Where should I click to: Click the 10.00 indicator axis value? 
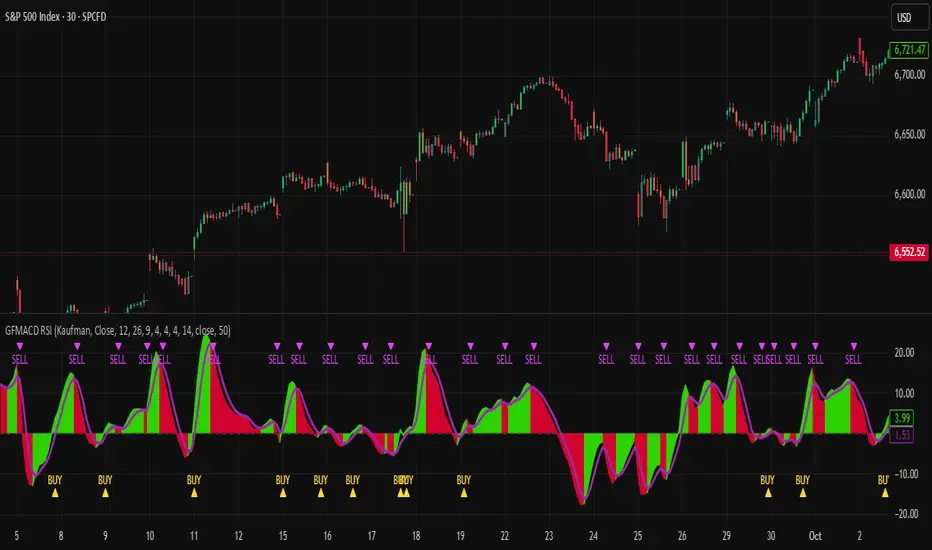point(904,393)
